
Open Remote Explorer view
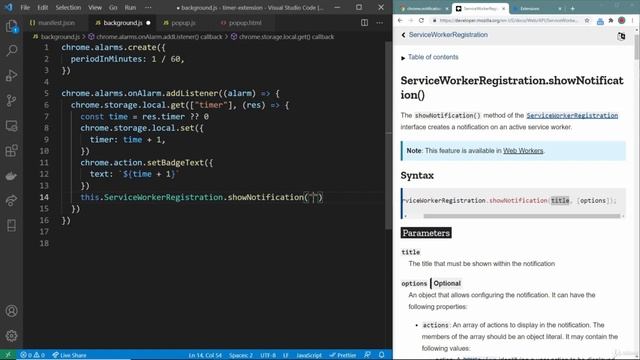[11, 126]
